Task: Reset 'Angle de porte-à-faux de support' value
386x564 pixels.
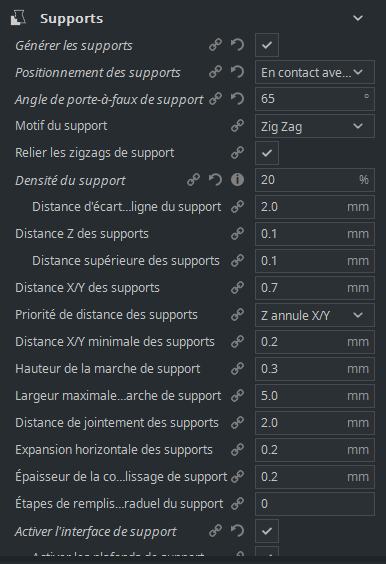Action: 237,99
